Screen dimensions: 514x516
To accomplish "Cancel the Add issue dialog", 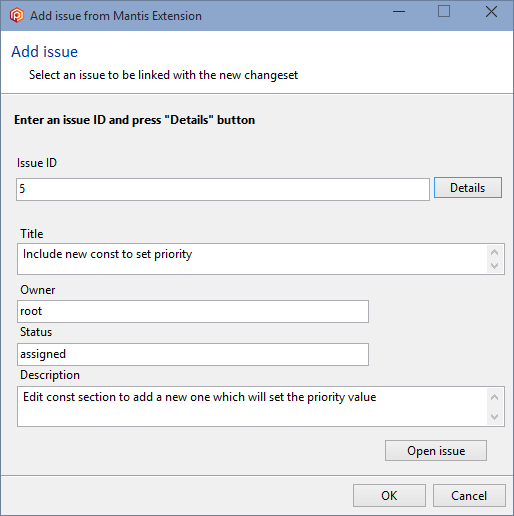I will click(x=469, y=496).
